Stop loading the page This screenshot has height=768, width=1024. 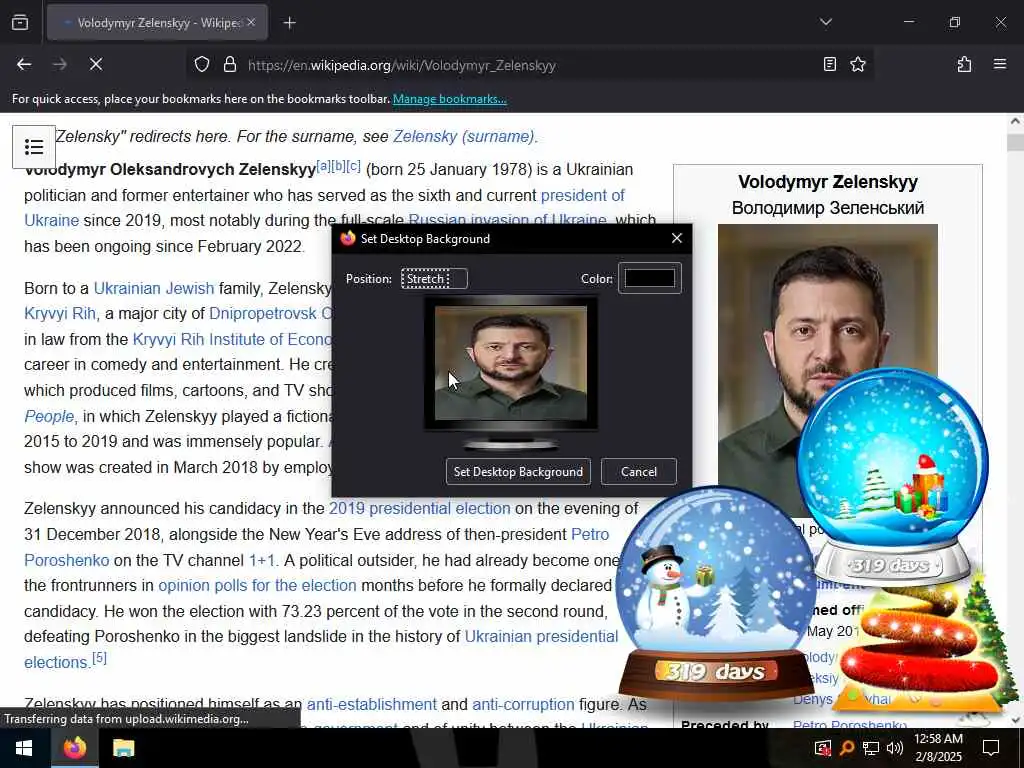[96, 65]
